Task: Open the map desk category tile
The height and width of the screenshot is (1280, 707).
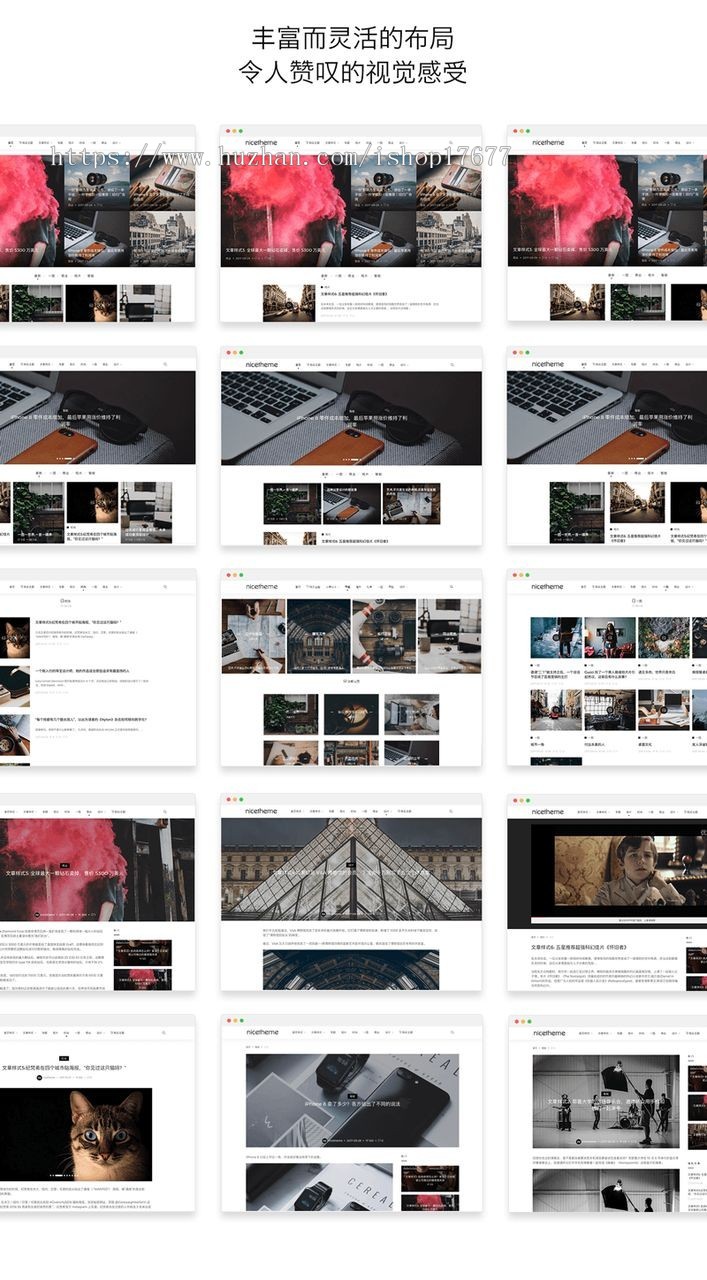Action: [x=253, y=636]
